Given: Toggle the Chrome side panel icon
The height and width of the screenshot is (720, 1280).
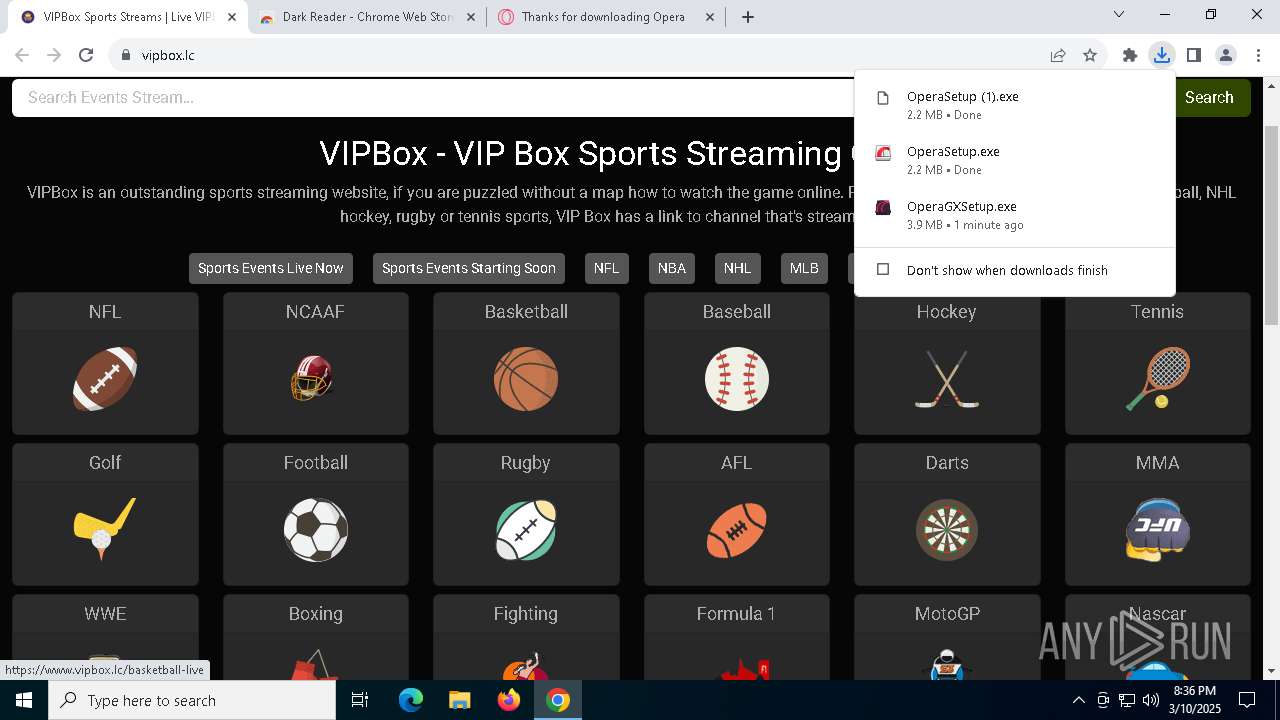Looking at the screenshot, I should point(1194,55).
